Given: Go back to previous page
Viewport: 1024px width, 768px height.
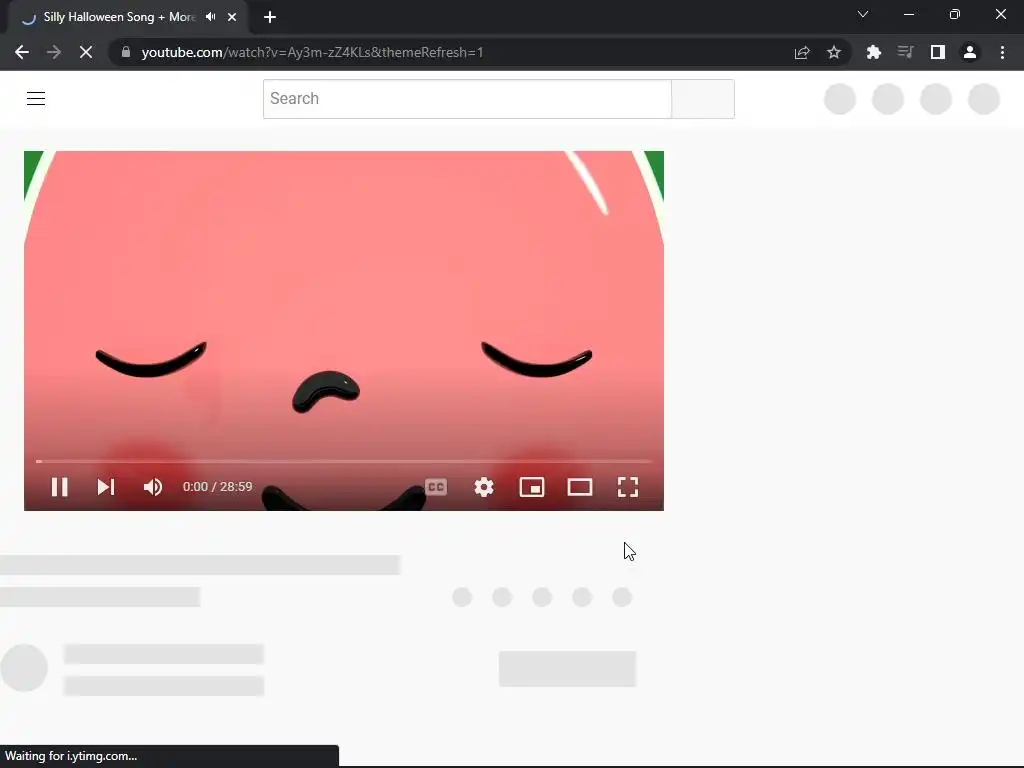Looking at the screenshot, I should [22, 52].
